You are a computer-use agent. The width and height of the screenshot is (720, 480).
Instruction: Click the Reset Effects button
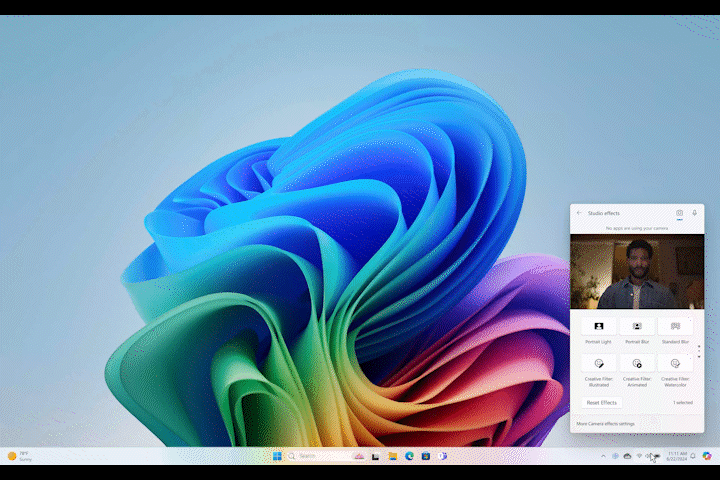[602, 402]
